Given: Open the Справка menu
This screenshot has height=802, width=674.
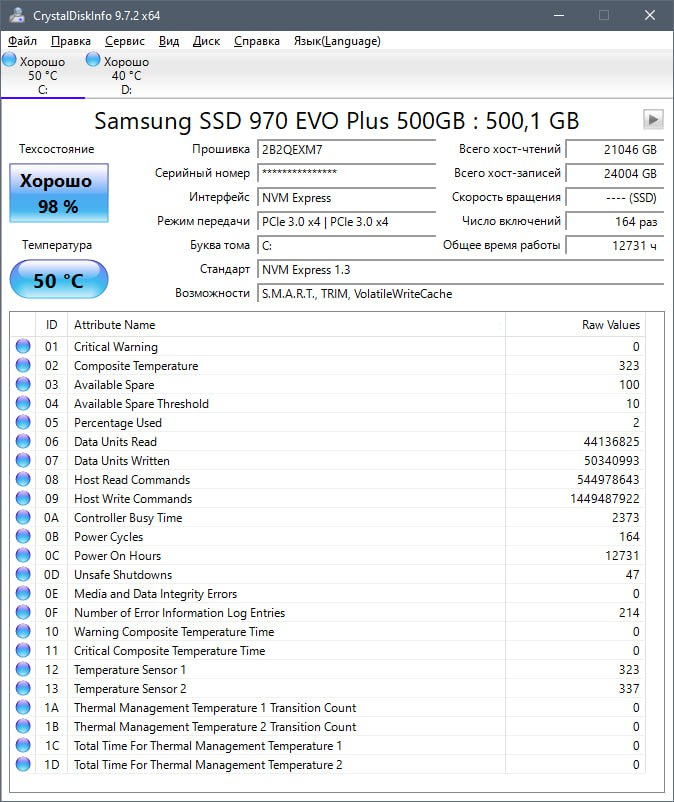Looking at the screenshot, I should pyautogui.click(x=257, y=41).
